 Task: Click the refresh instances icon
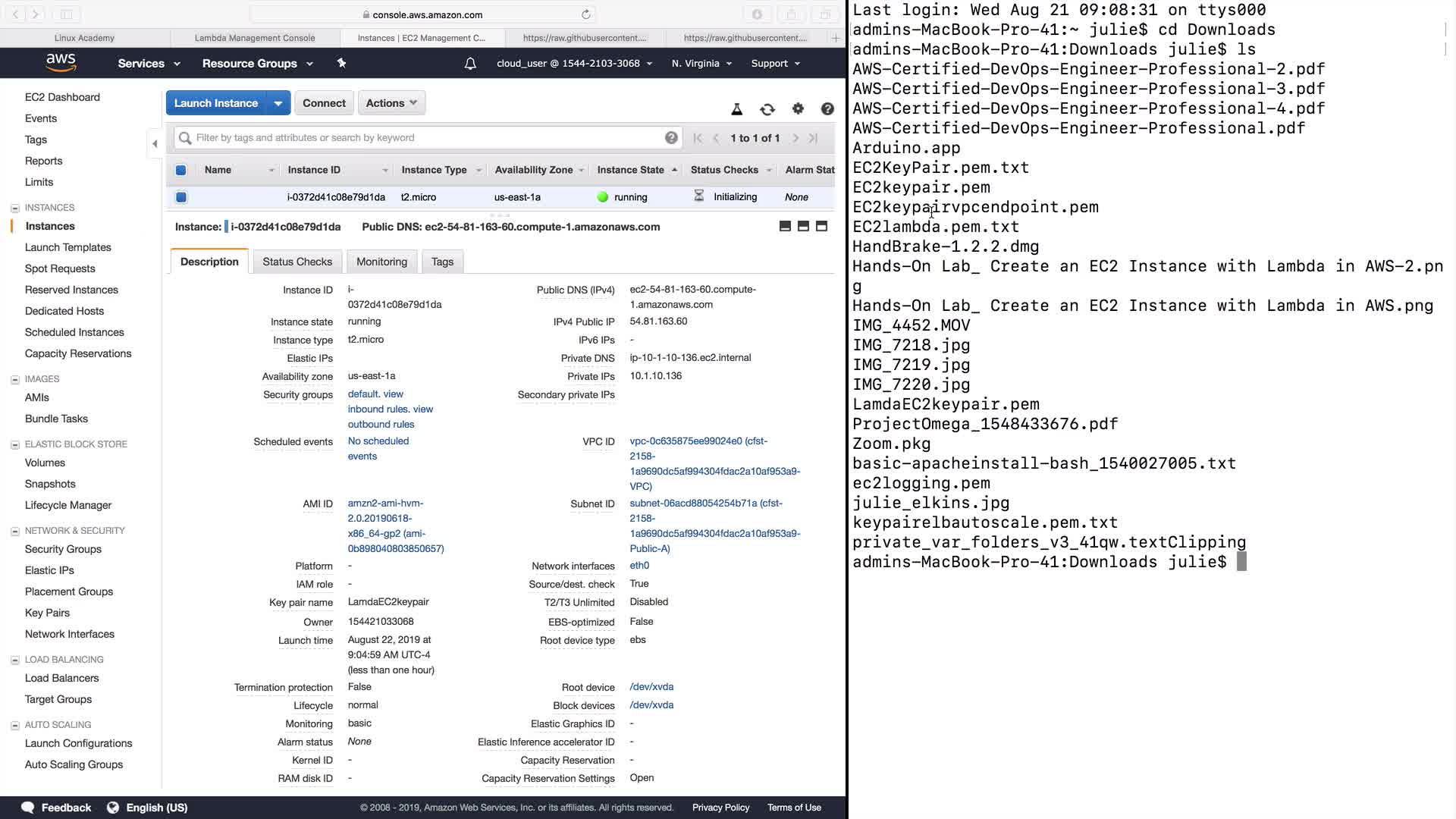click(x=767, y=110)
